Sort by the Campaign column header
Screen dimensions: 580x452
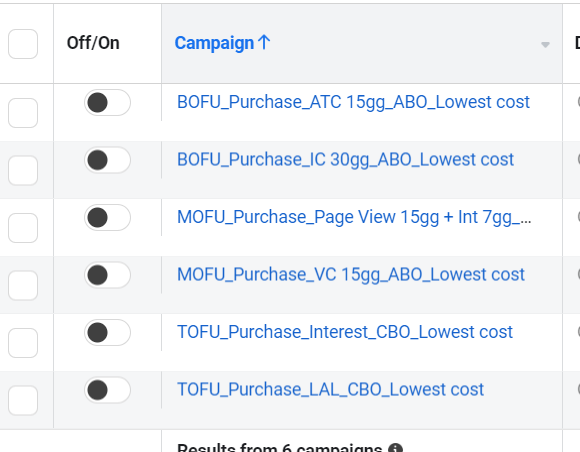(x=214, y=43)
